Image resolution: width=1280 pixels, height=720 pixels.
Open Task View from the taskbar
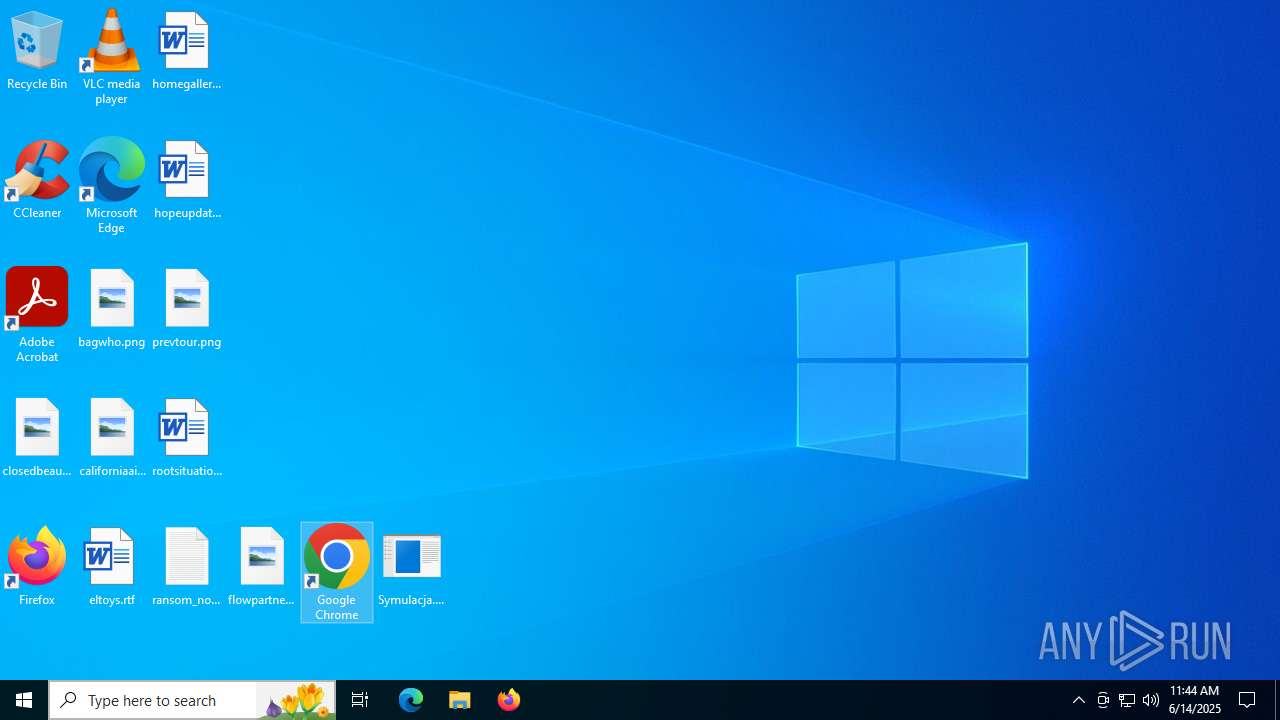(x=360, y=700)
